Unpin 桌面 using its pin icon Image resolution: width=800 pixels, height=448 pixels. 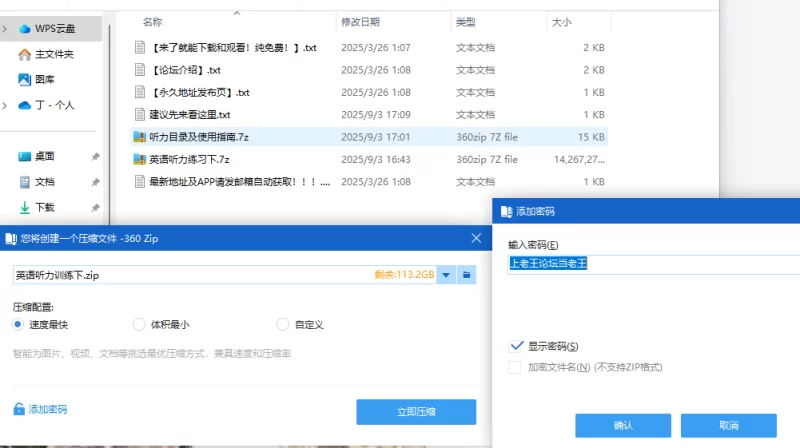[95, 157]
